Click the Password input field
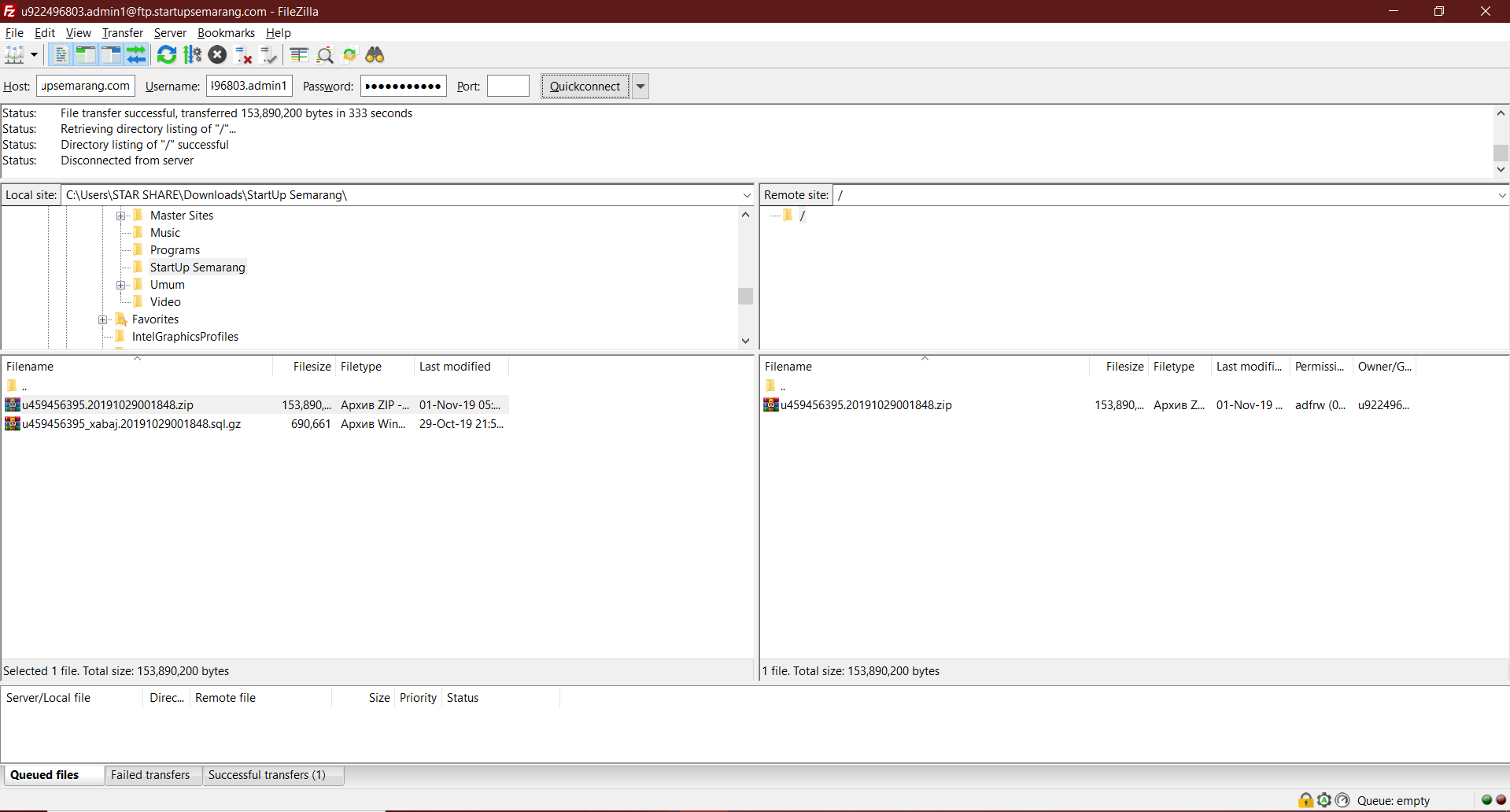Viewport: 1510px width, 812px height. coord(404,86)
